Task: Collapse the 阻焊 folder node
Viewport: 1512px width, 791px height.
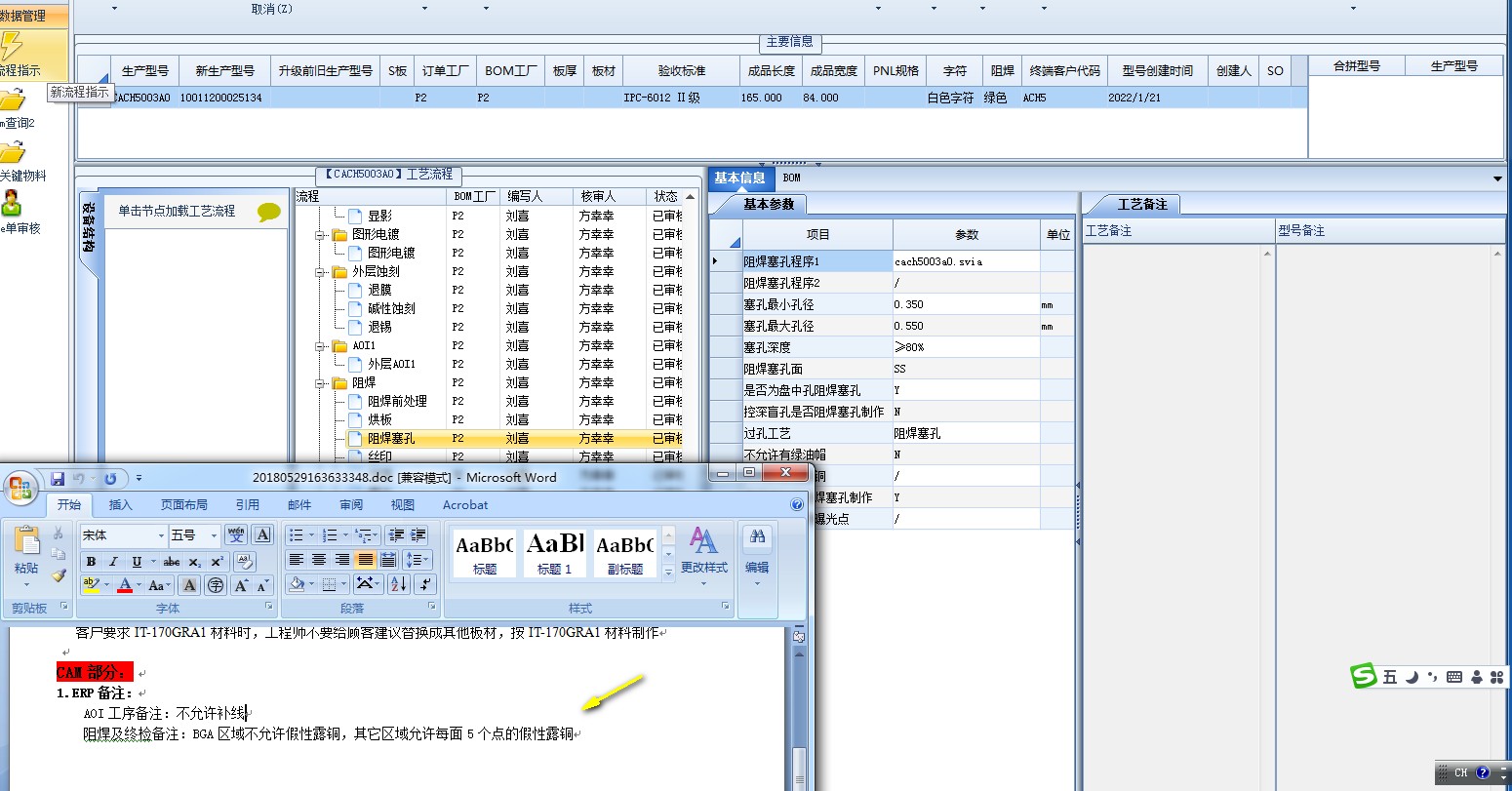Action: pos(320,383)
